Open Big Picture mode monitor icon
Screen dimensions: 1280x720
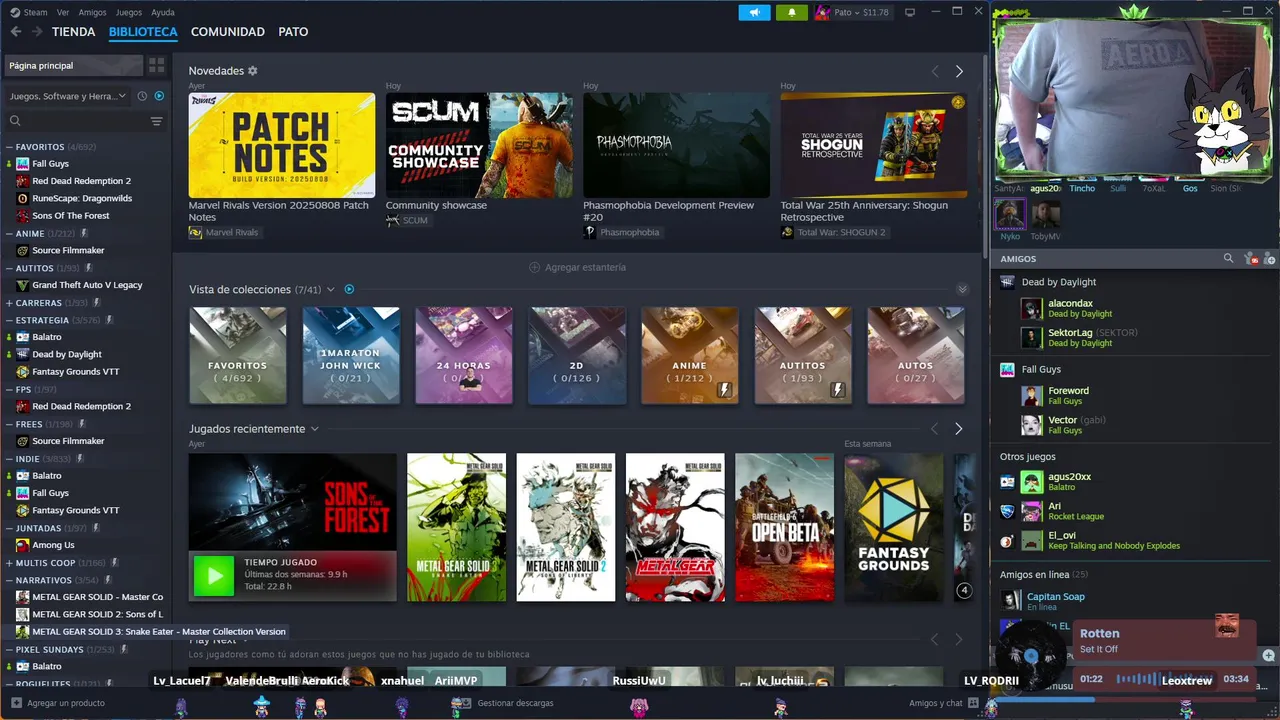[909, 12]
